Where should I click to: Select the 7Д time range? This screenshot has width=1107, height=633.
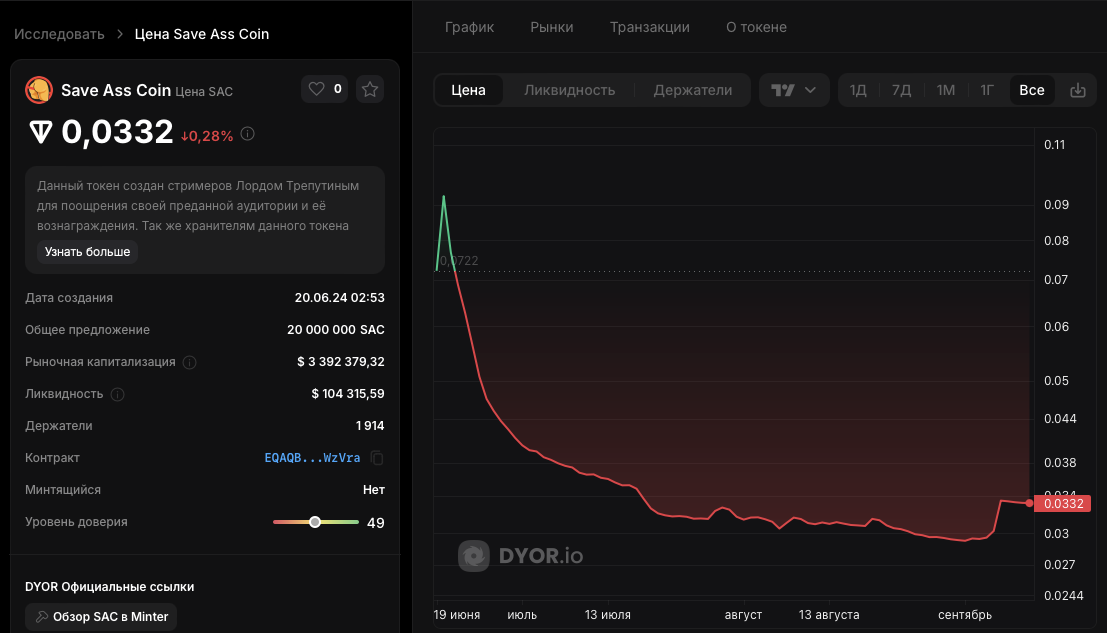click(901, 90)
